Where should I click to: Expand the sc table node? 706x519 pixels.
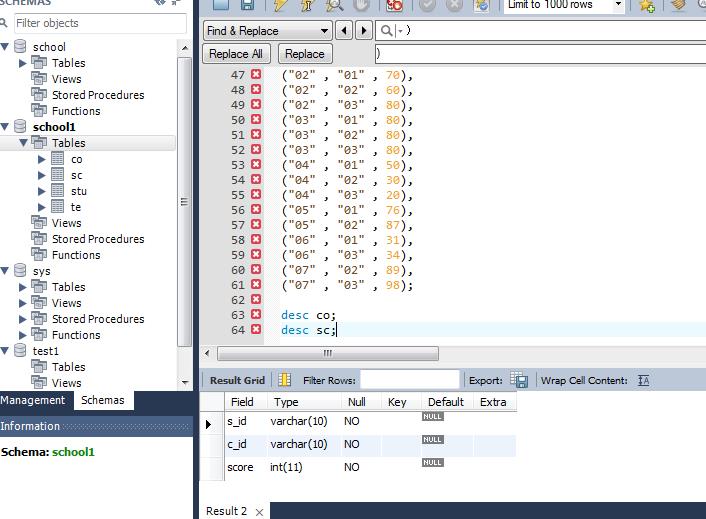coord(41,175)
